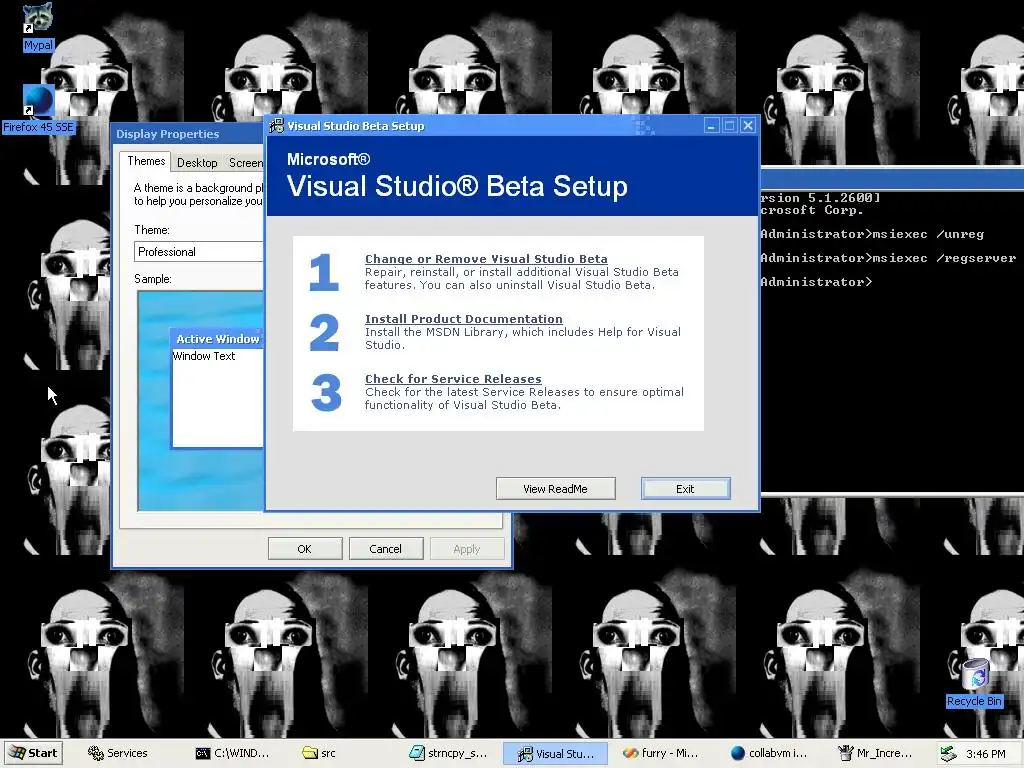Viewport: 1024px width, 768px height.
Task: Click the greyed Apply button in Display Properties
Action: (x=467, y=549)
